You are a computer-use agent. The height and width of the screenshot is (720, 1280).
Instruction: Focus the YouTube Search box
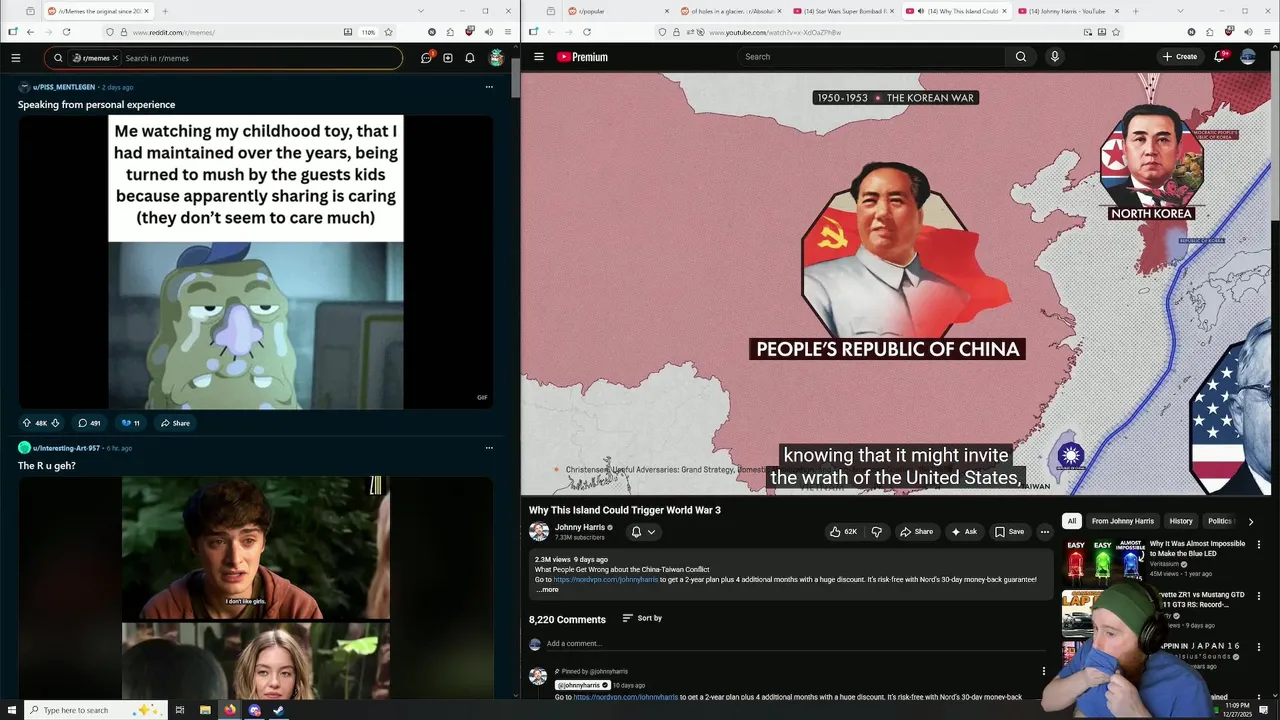pyautogui.click(x=870, y=57)
